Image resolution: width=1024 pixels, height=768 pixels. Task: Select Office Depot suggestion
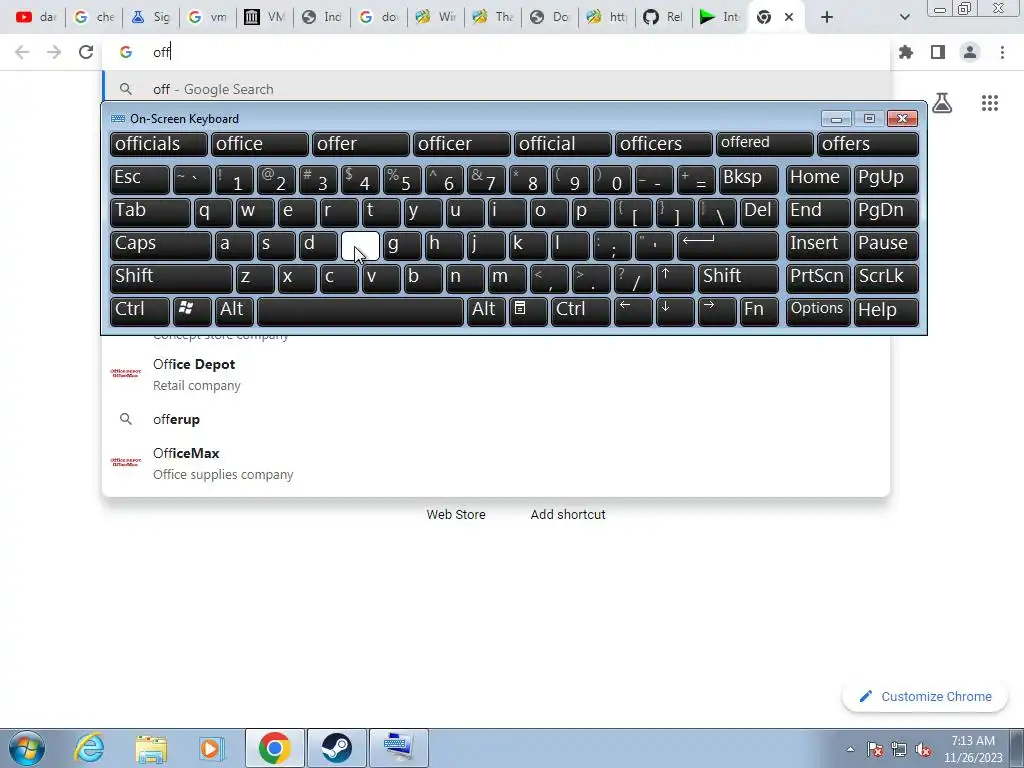click(496, 374)
